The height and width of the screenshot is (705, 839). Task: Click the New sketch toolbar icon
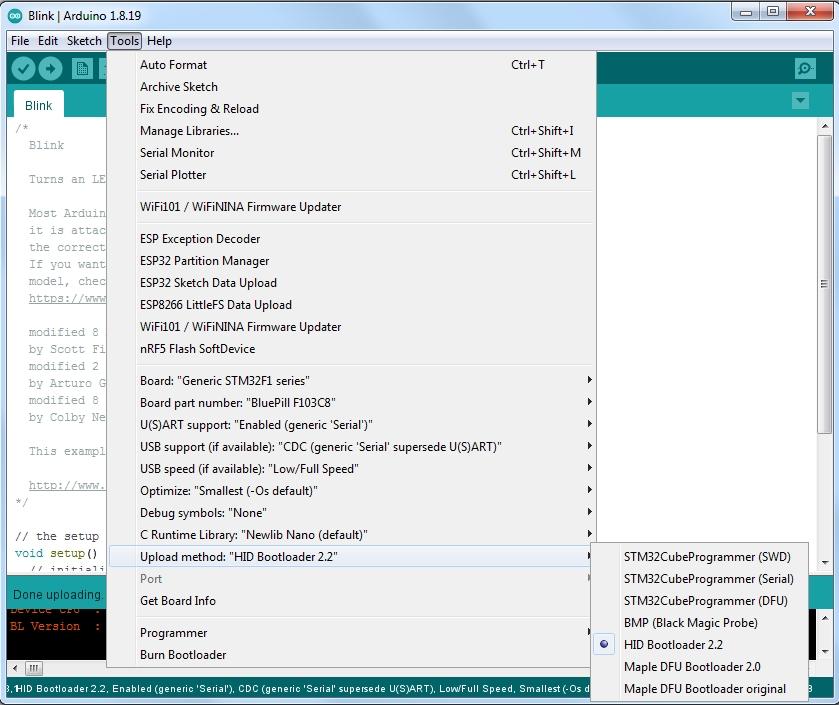[x=82, y=68]
